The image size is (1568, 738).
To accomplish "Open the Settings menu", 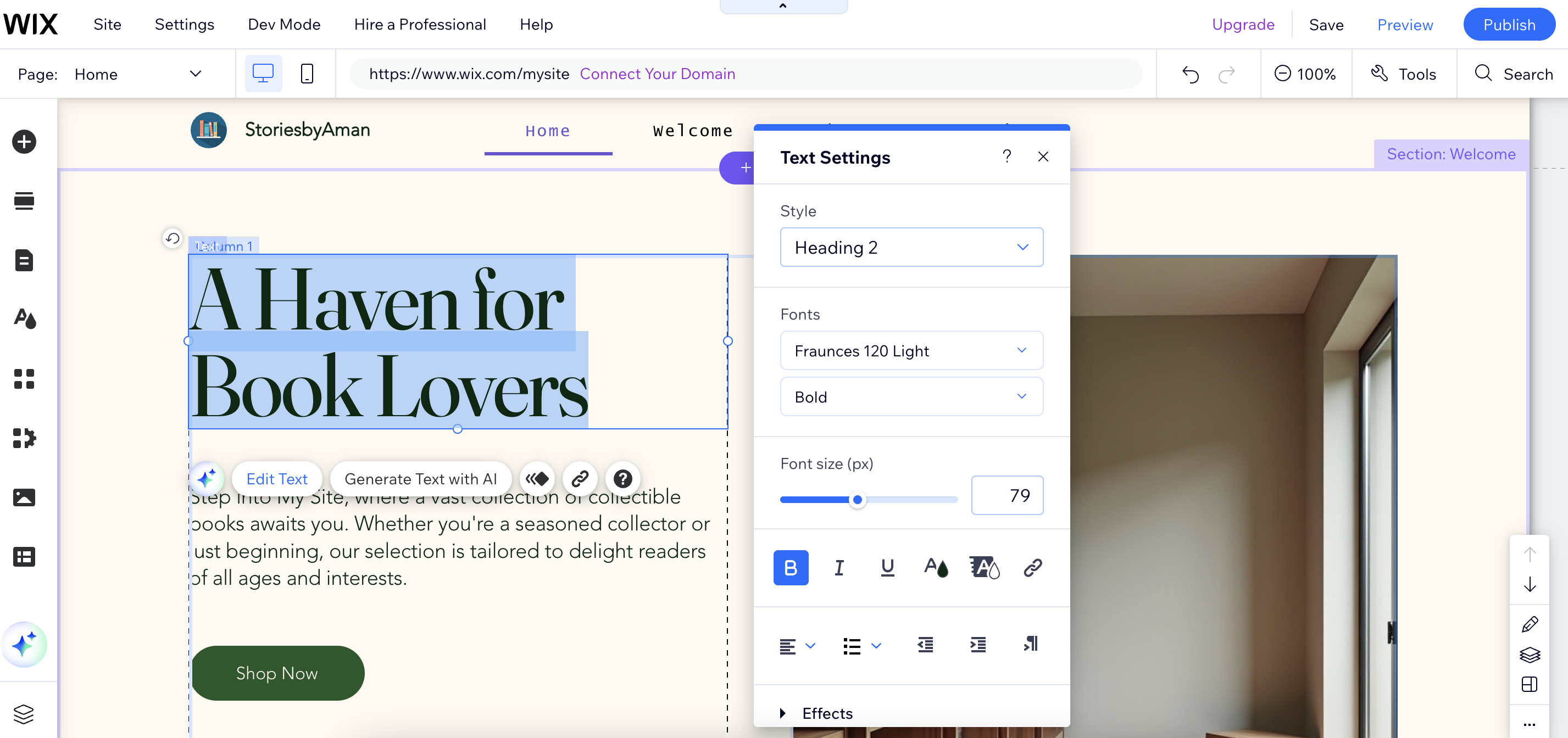I will pos(184,24).
